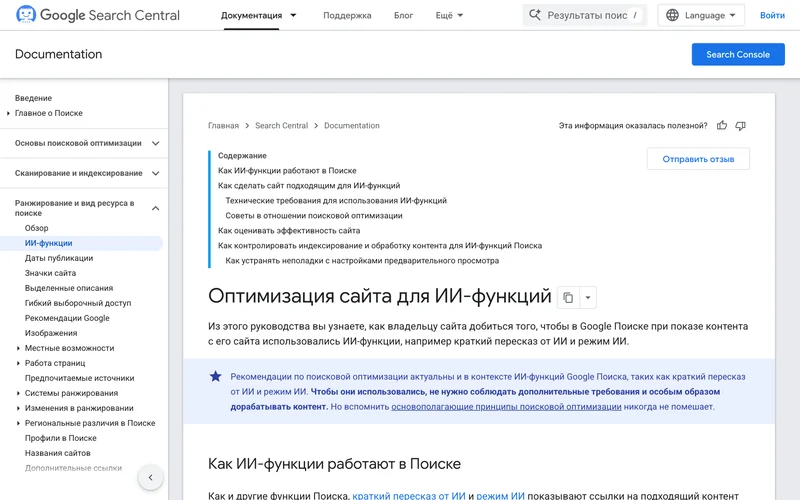Select Названия сайтов in sidebar
Image resolution: width=800 pixels, height=500 pixels.
tap(58, 453)
